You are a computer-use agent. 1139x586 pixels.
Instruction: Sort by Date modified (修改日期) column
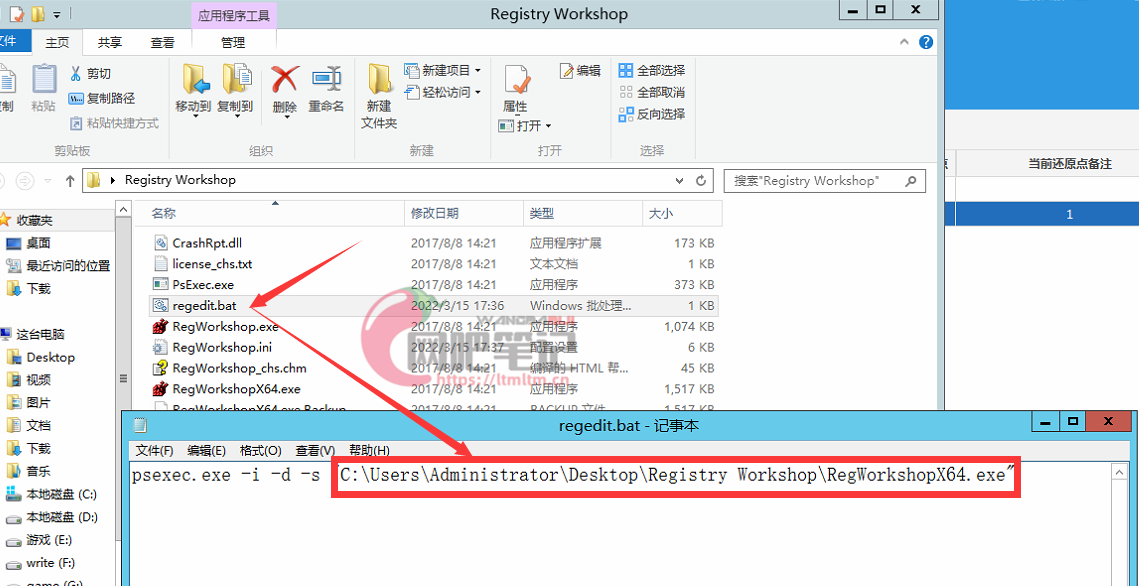pyautogui.click(x=463, y=213)
